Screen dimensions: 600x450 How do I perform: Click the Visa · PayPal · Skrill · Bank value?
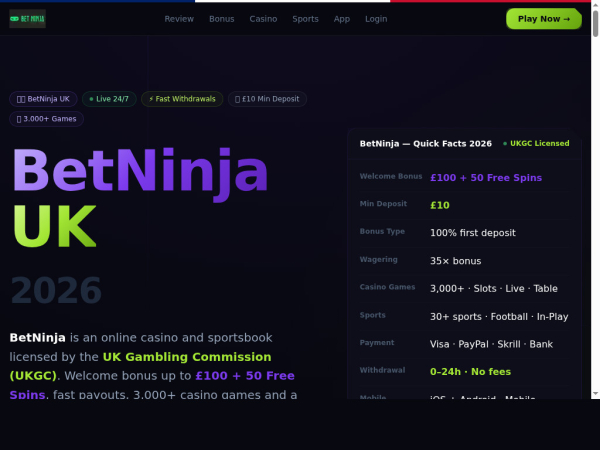(x=491, y=344)
